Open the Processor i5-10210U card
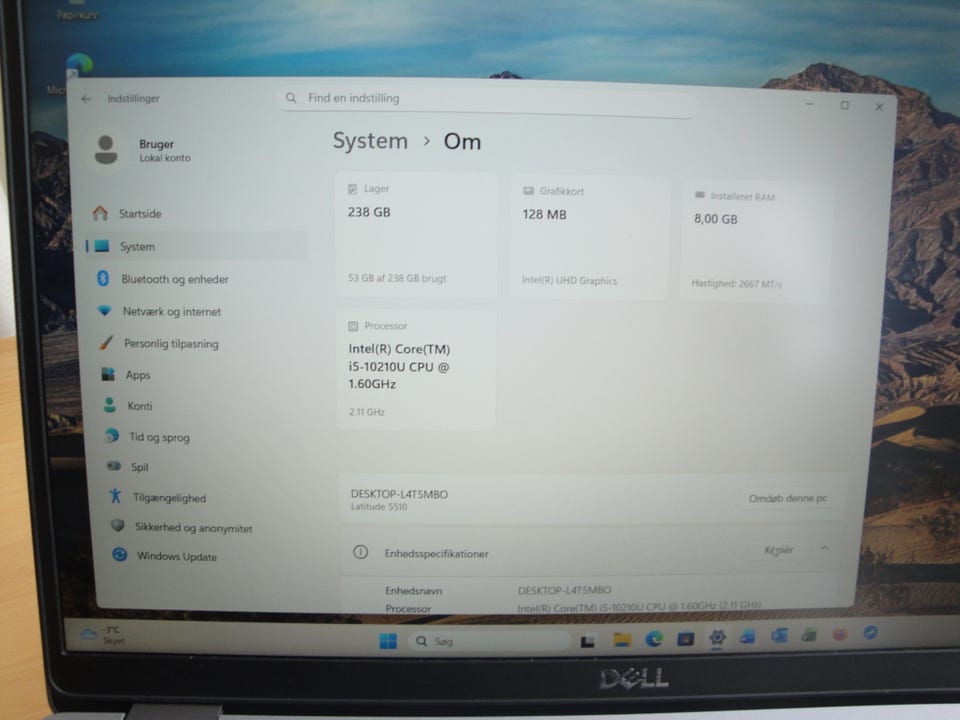960x720 pixels. pyautogui.click(x=416, y=370)
